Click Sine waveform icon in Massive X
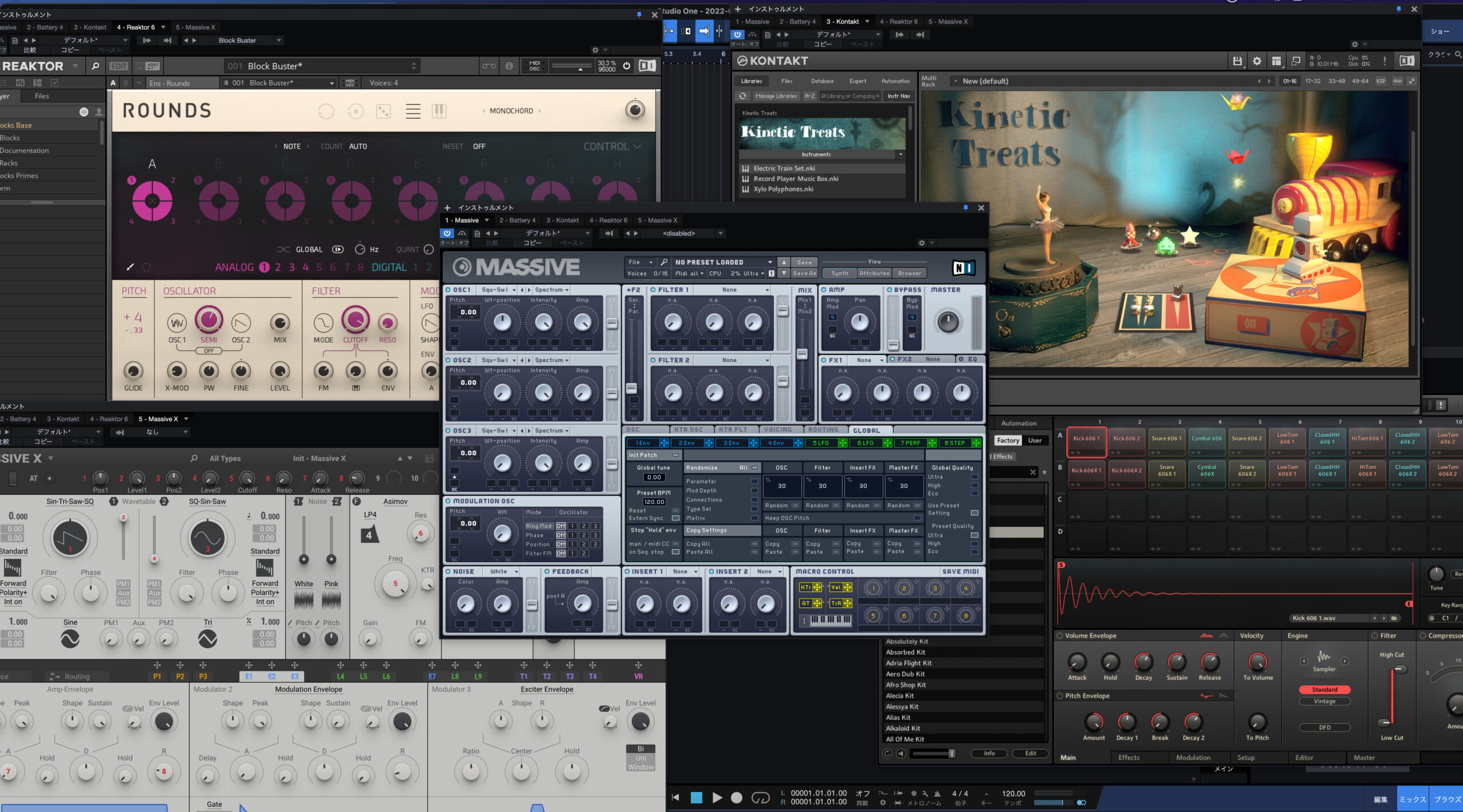The width and height of the screenshot is (1463, 812). point(70,639)
